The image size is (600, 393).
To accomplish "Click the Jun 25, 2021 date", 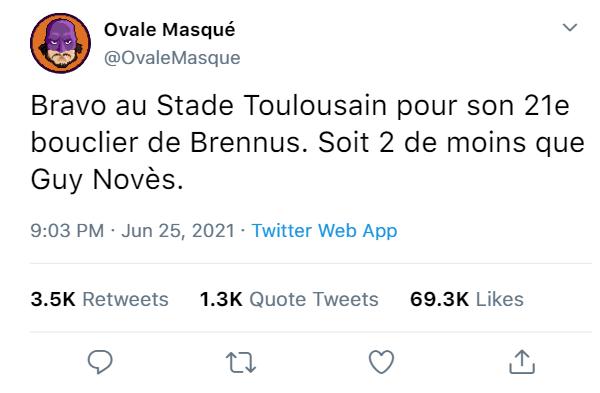I will 178,231.
